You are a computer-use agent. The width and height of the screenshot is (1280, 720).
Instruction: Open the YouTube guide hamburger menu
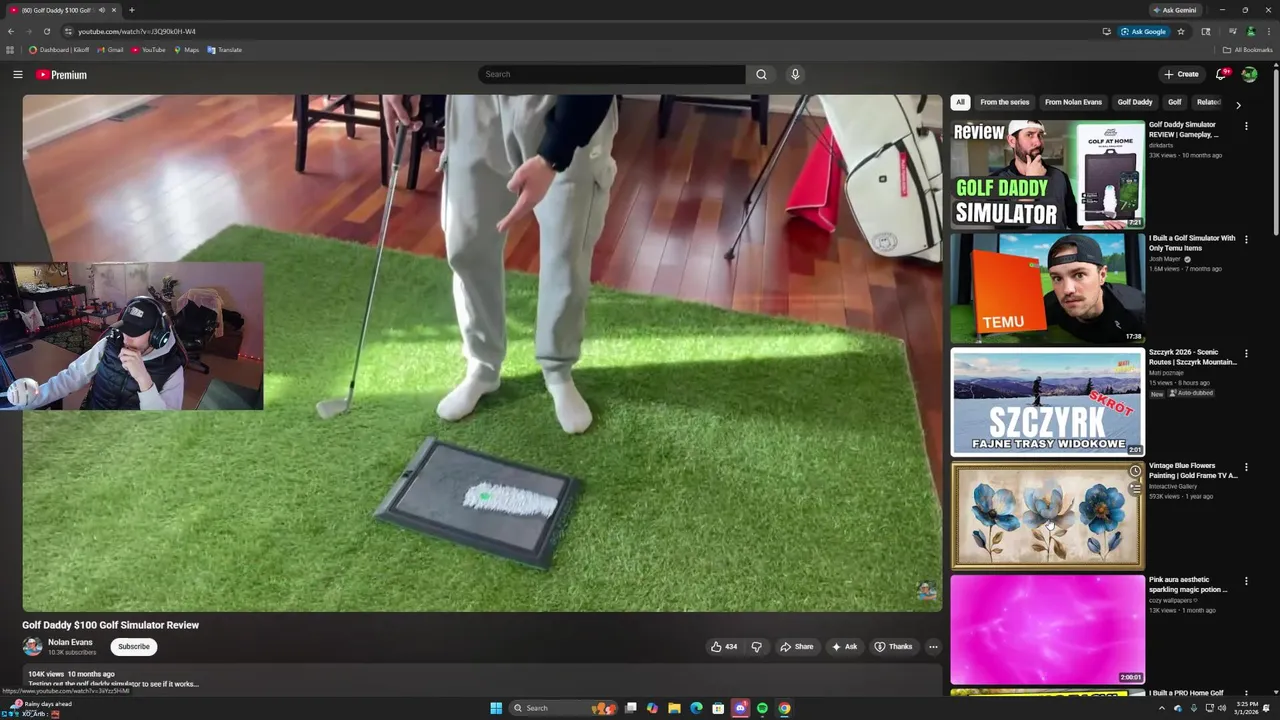[x=17, y=74]
